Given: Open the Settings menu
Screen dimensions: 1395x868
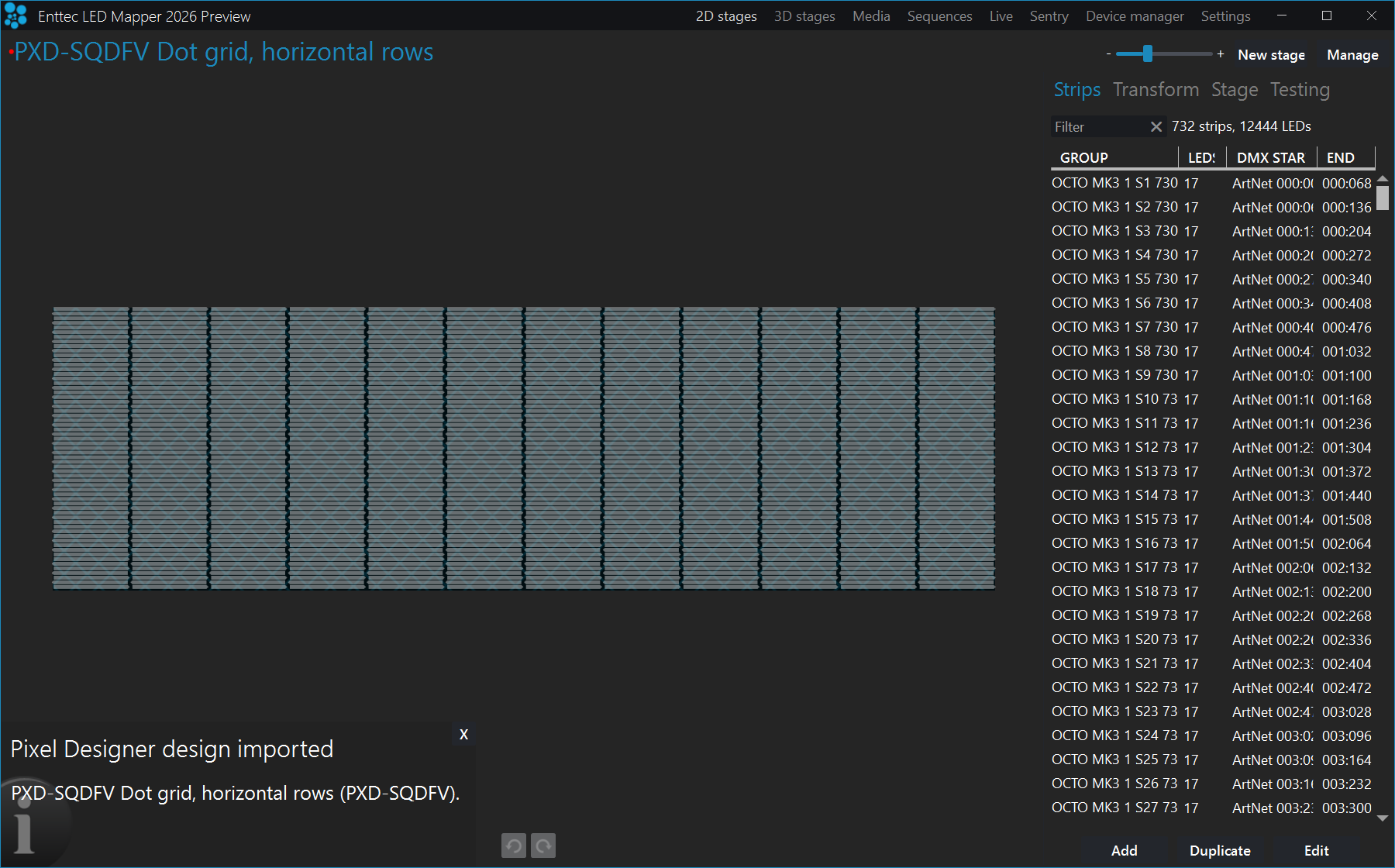Looking at the screenshot, I should click(x=1225, y=16).
